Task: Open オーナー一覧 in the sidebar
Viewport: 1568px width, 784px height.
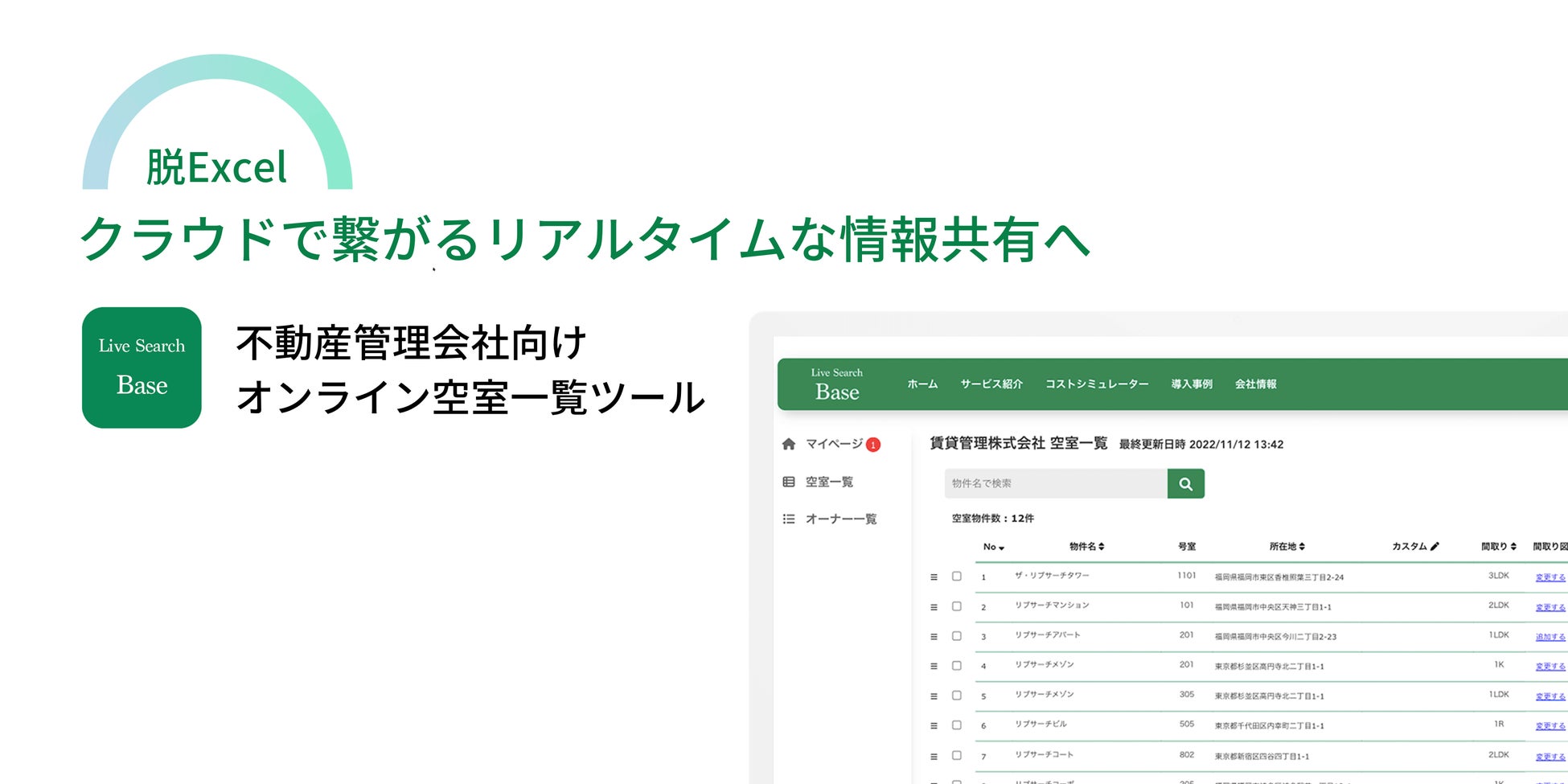Action: (x=841, y=519)
